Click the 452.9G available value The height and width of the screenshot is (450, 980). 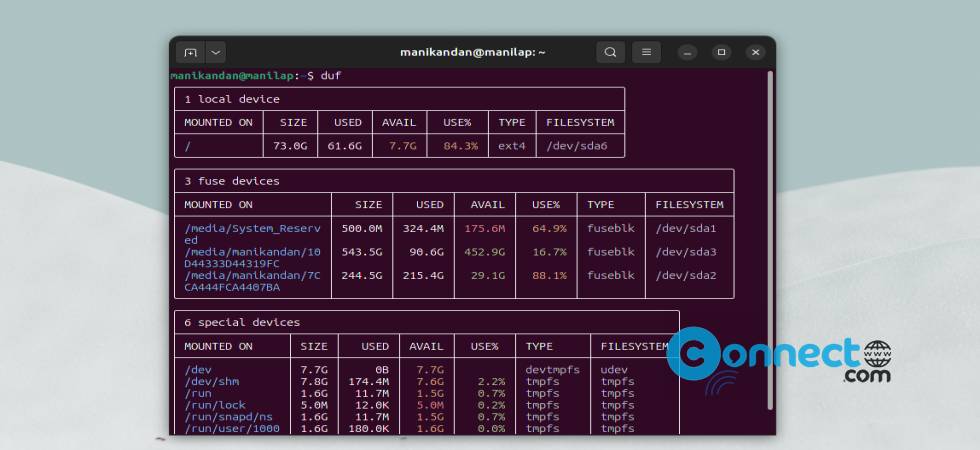coord(484,252)
